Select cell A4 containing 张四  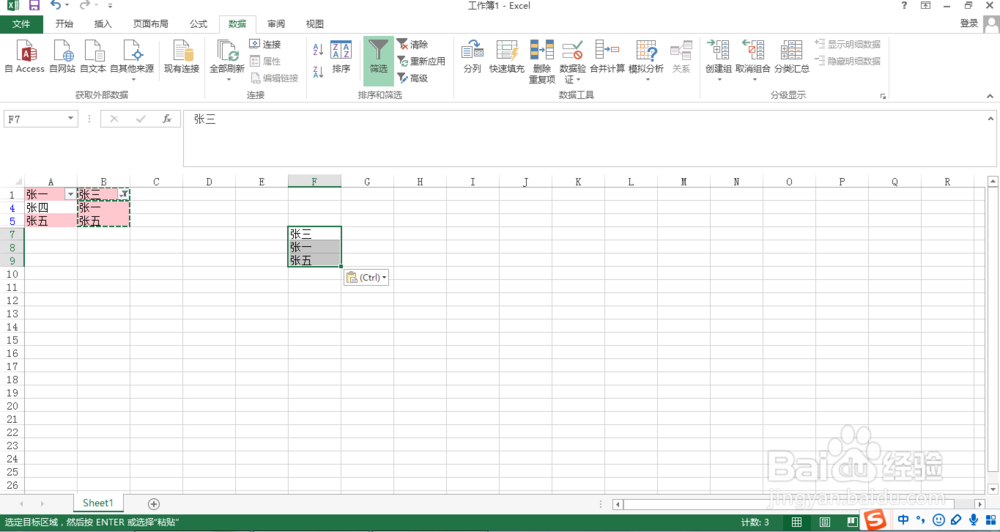[50, 207]
